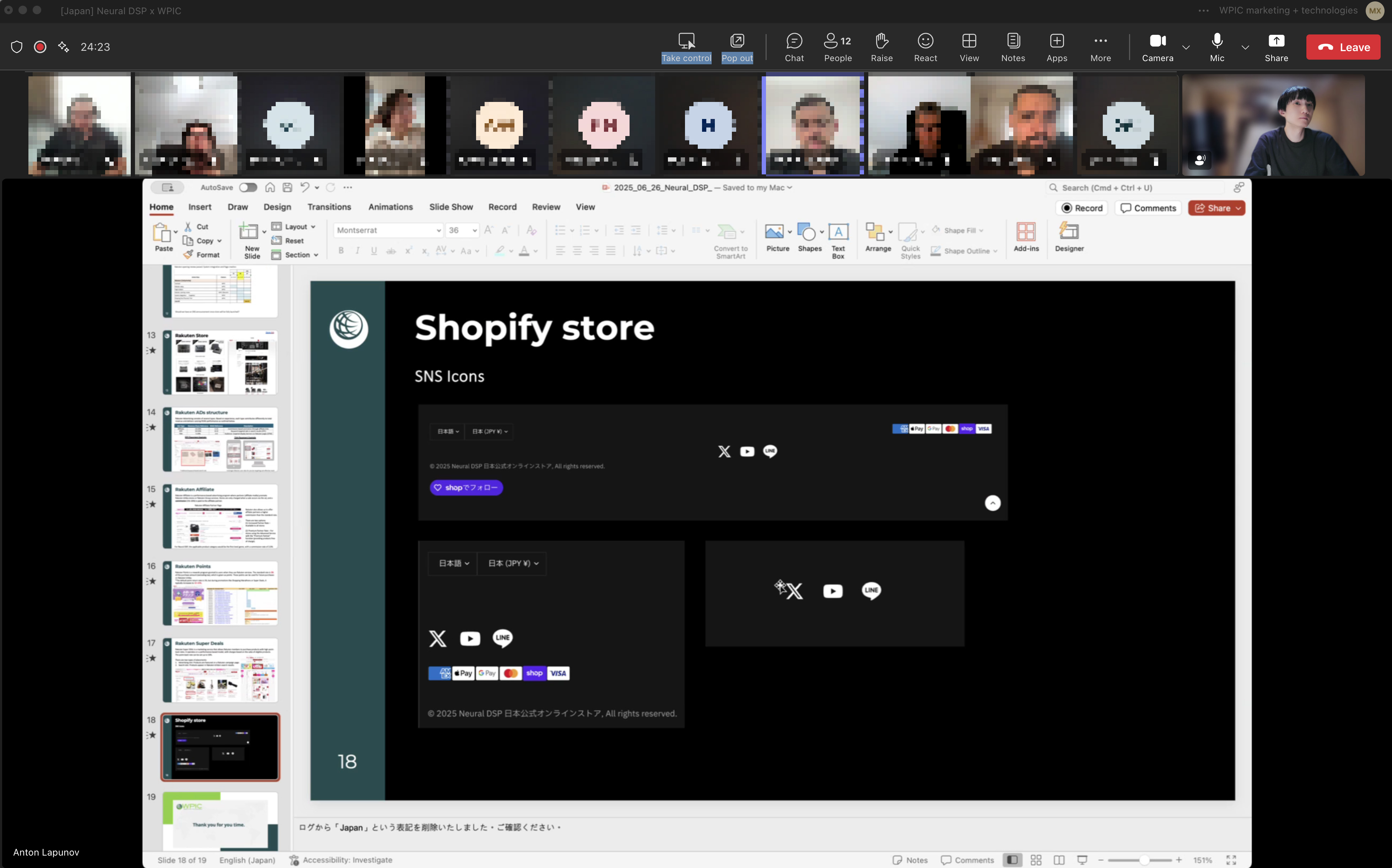Viewport: 1392px width, 868px height.
Task: Open the Shapes gallery
Action: [x=810, y=238]
